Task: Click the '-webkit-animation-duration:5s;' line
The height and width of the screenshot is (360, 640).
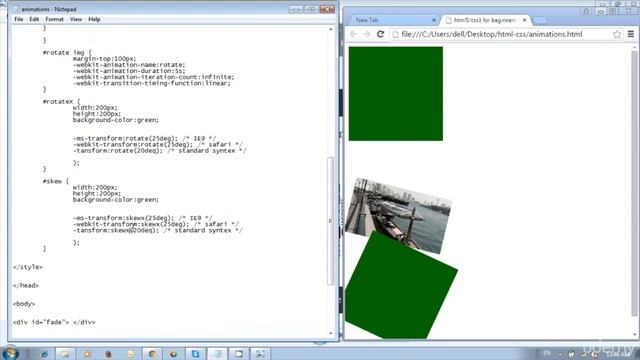Action: coord(129,71)
